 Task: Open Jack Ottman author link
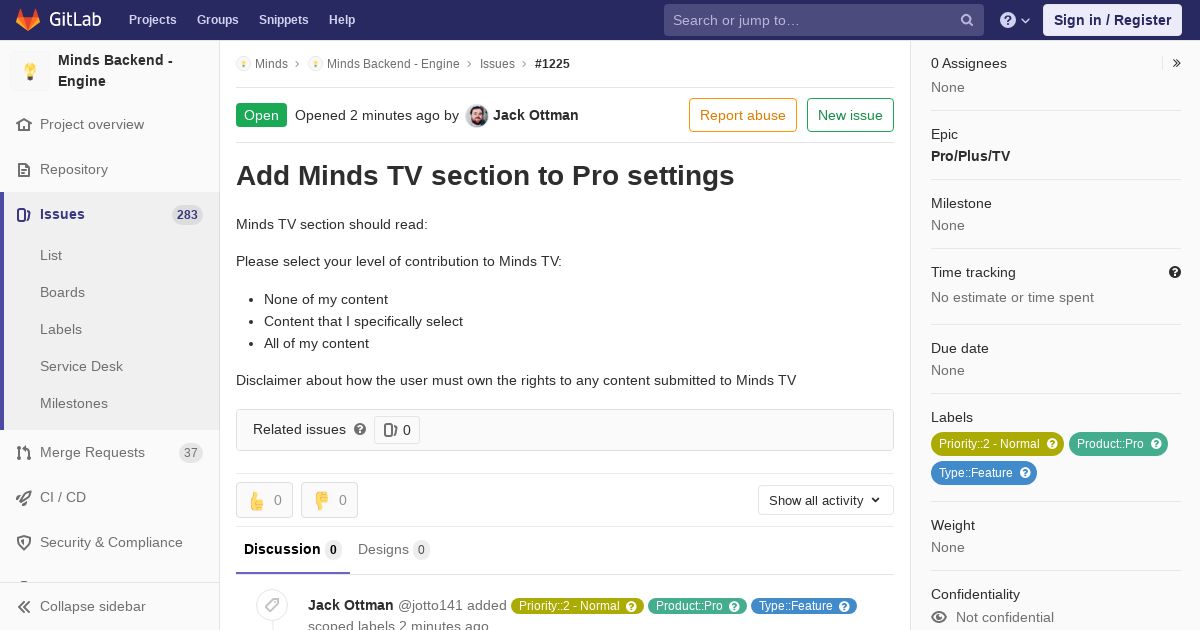pos(536,115)
